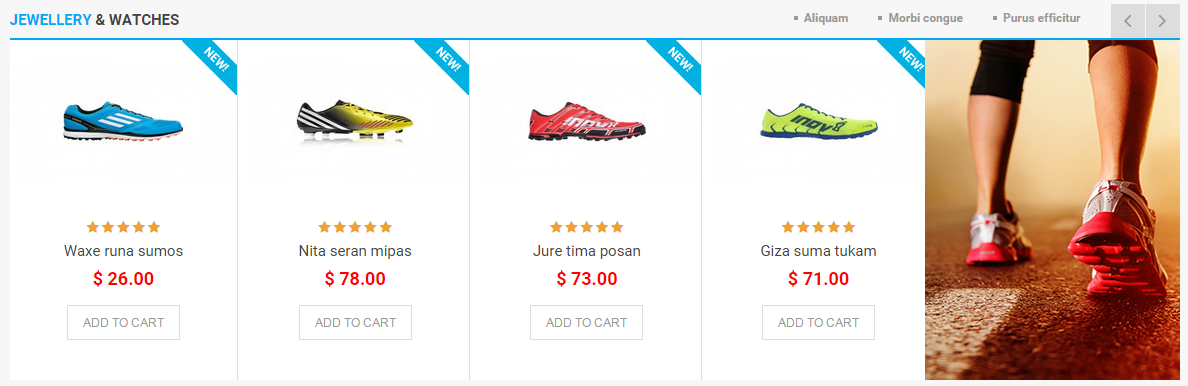This screenshot has width=1188, height=386.
Task: Click the previous arrow in carousel header
Action: click(1127, 20)
